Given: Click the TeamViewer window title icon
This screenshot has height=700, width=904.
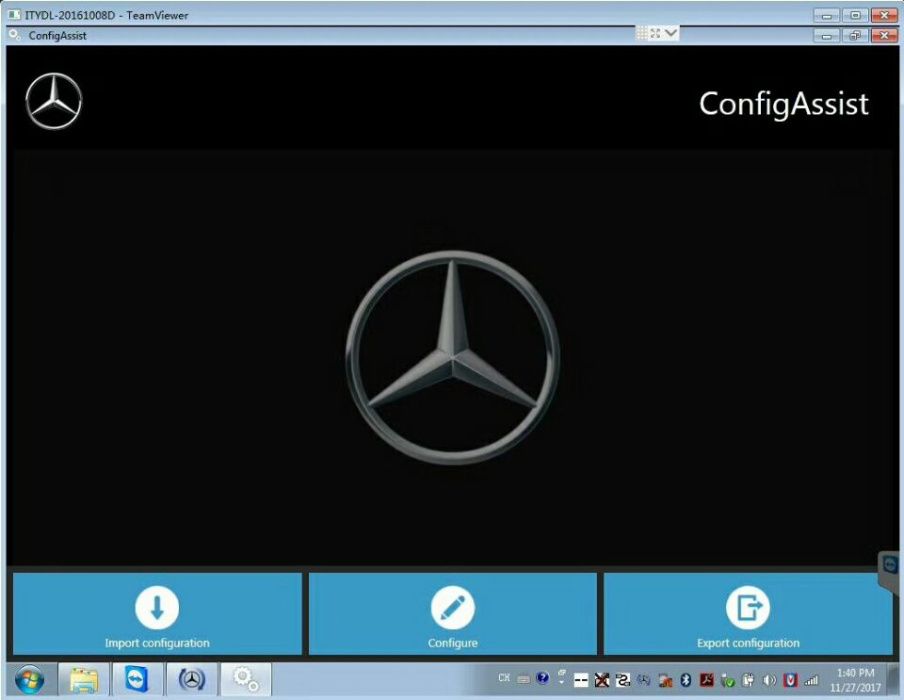Looking at the screenshot, I should coord(14,15).
